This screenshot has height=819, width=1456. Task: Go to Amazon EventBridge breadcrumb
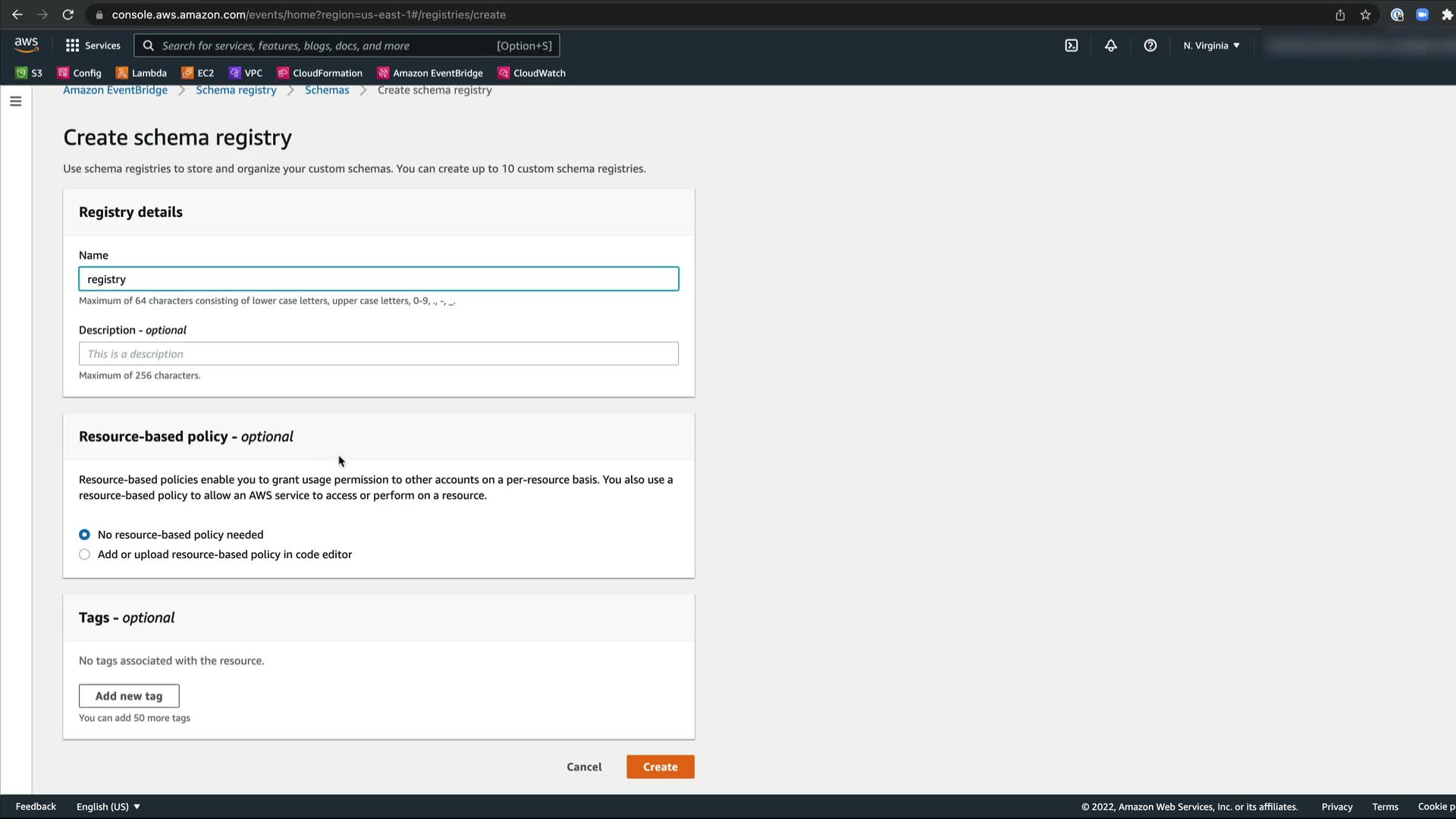click(x=115, y=90)
